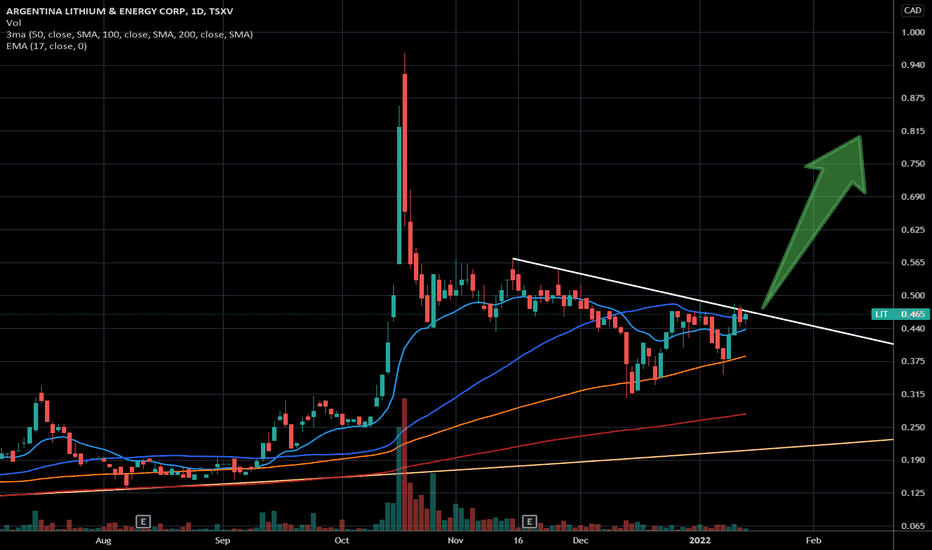Click the 0.375 price axis label
The height and width of the screenshot is (550, 932).
pos(913,361)
